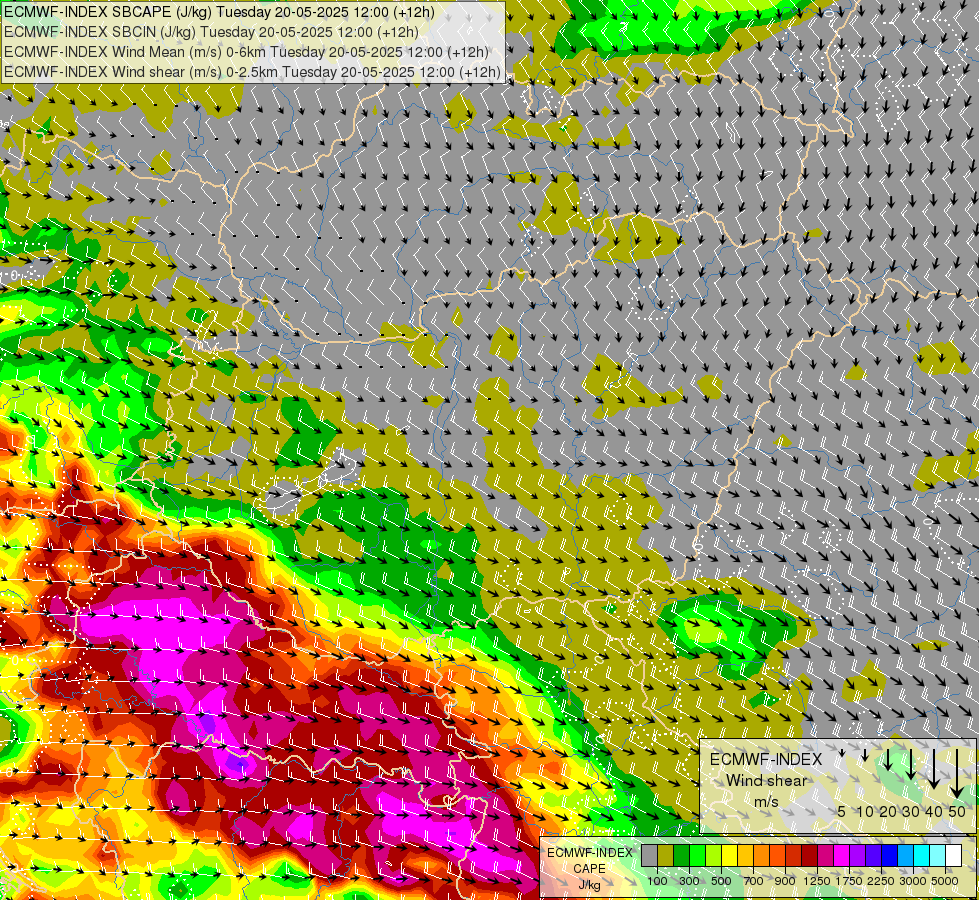The height and width of the screenshot is (900, 979).
Task: Select the orange CAPE swatch right of 700
Action: 761,856
